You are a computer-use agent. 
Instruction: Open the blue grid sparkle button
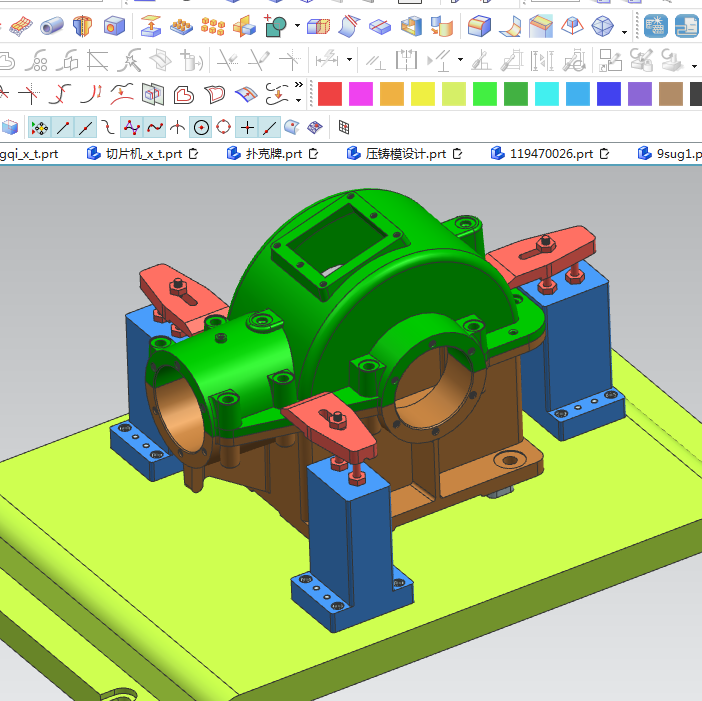pos(656,26)
